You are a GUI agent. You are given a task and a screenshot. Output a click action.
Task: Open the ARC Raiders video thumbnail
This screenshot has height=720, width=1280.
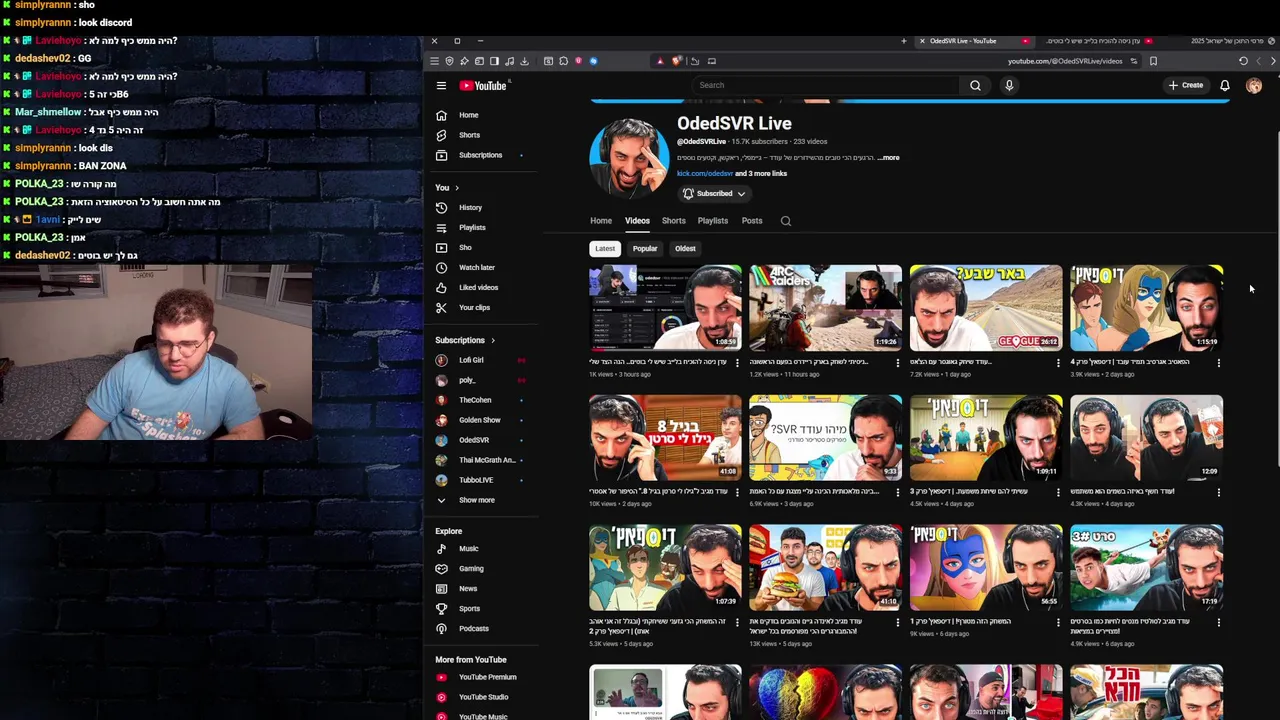click(825, 307)
